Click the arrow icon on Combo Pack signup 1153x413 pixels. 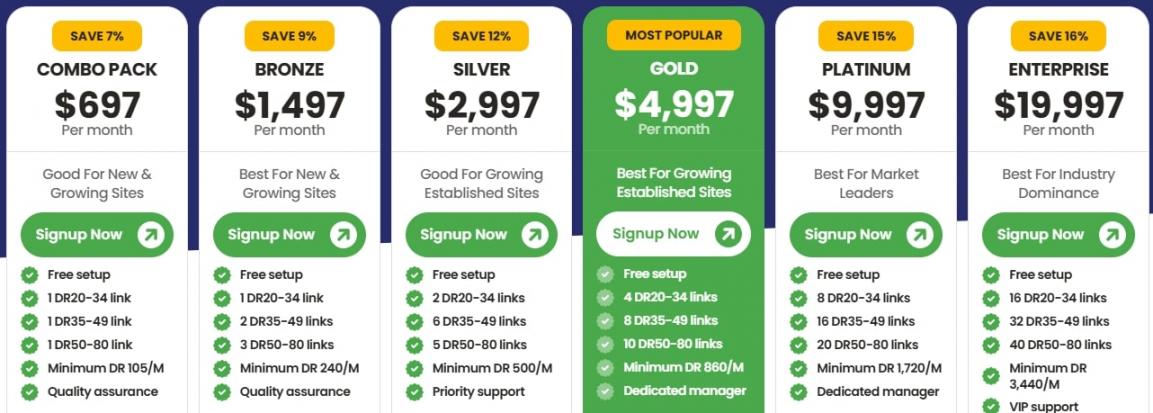[x=150, y=235]
